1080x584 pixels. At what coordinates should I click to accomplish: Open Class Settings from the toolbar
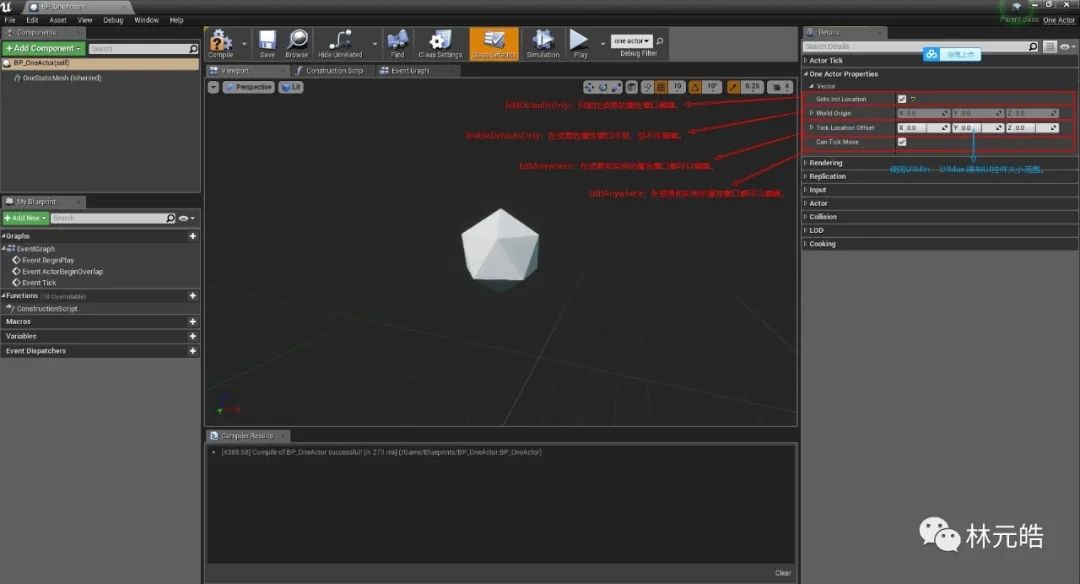point(440,43)
